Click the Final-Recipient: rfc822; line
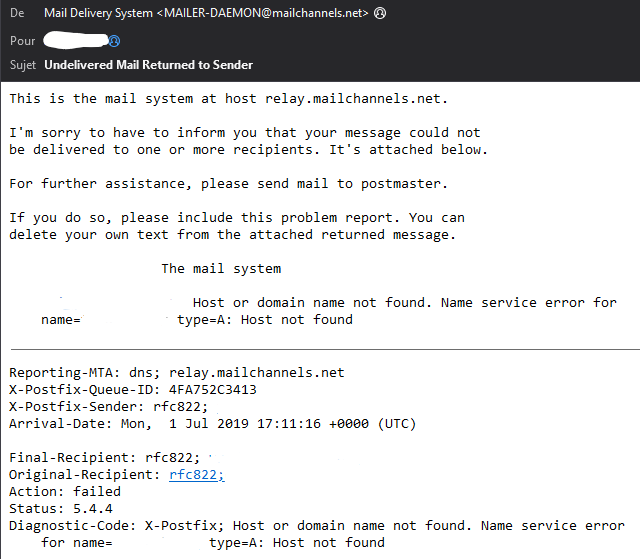640x559 pixels. click(x=104, y=457)
